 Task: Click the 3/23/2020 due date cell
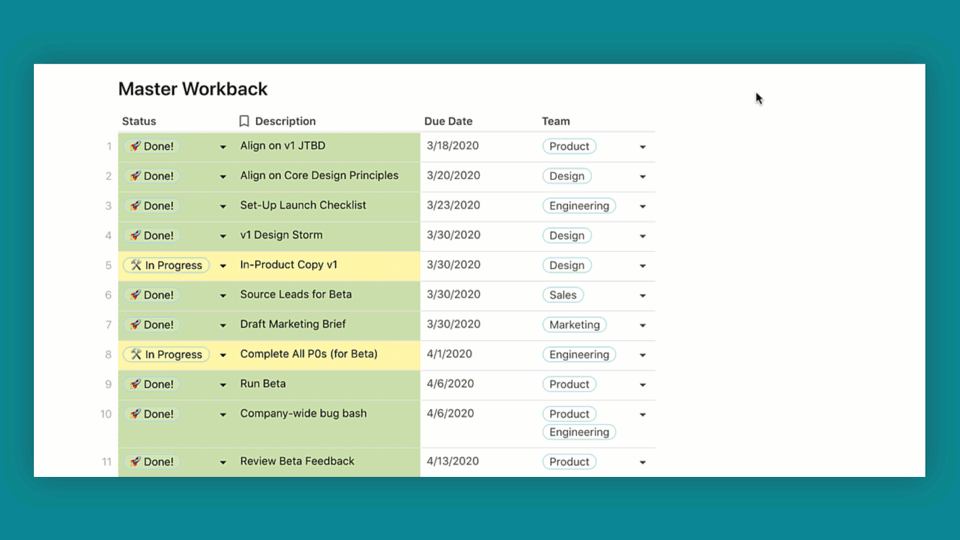coord(478,206)
